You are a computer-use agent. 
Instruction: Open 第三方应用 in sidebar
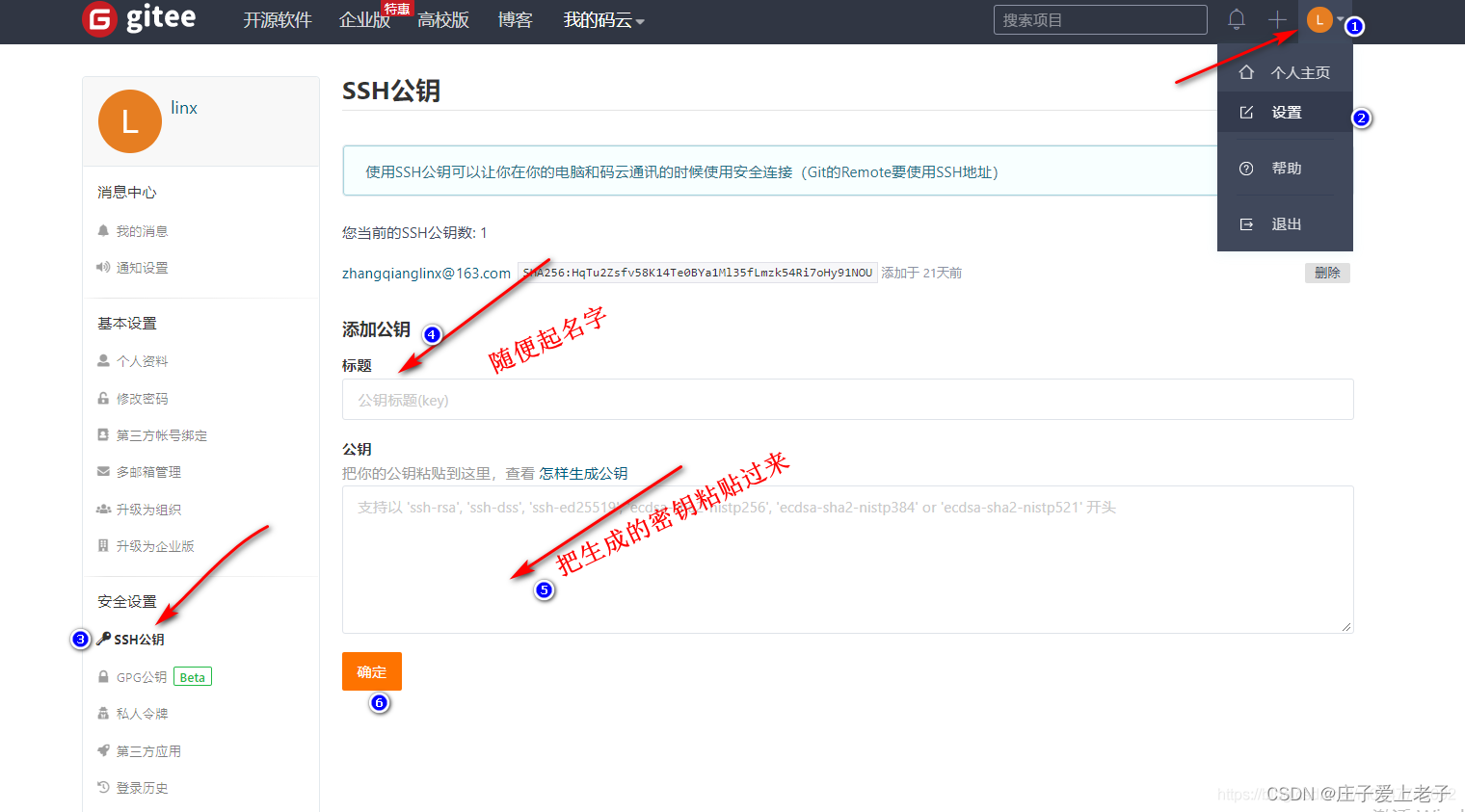pyautogui.click(x=148, y=751)
